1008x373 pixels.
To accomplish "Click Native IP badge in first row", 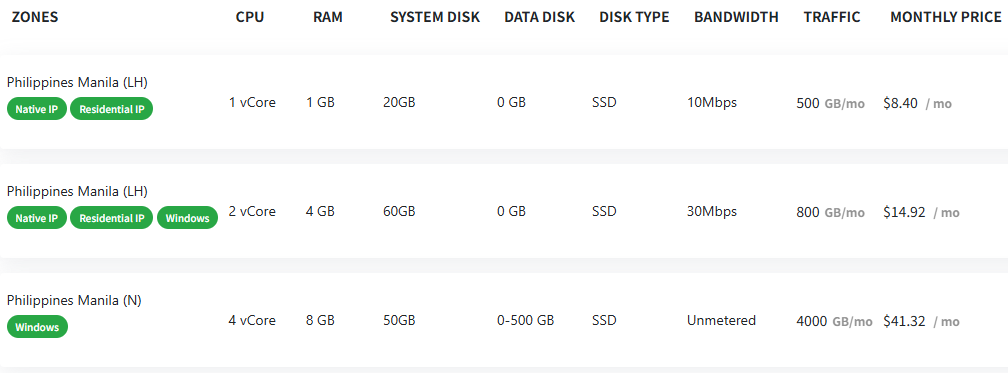I will coord(37,109).
